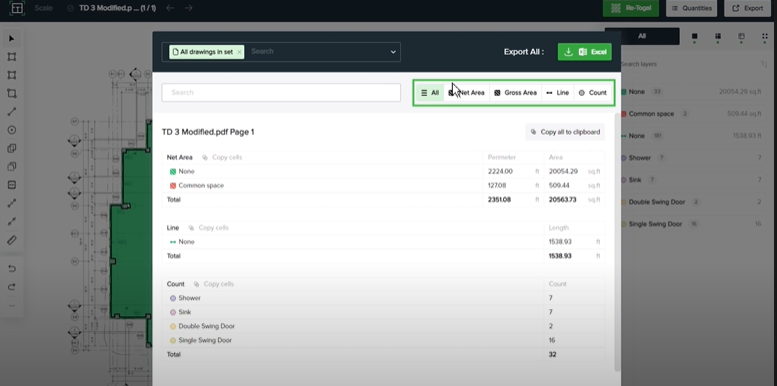The height and width of the screenshot is (386, 777).
Task: Click the single square view icon in right panel
Action: pyautogui.click(x=694, y=37)
